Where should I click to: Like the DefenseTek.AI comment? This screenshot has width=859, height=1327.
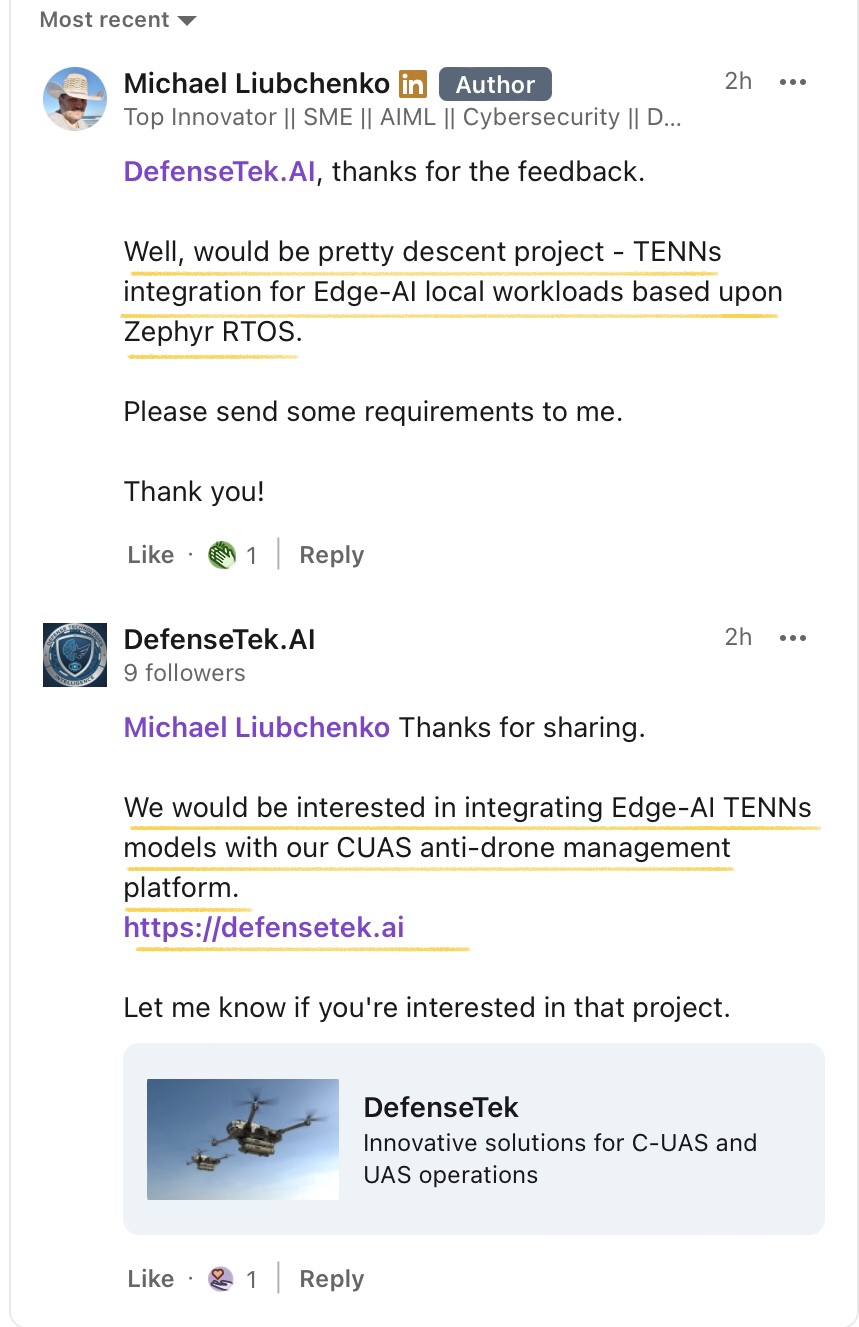tap(150, 1279)
